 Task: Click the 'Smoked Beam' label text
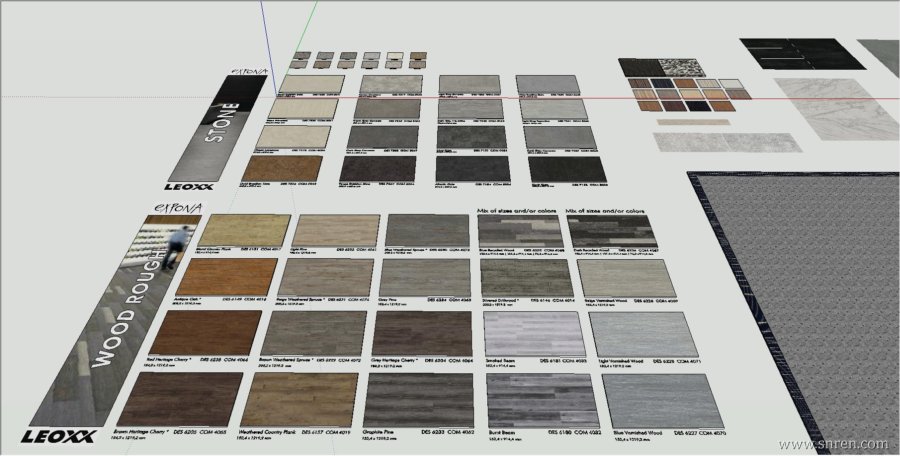click(499, 361)
